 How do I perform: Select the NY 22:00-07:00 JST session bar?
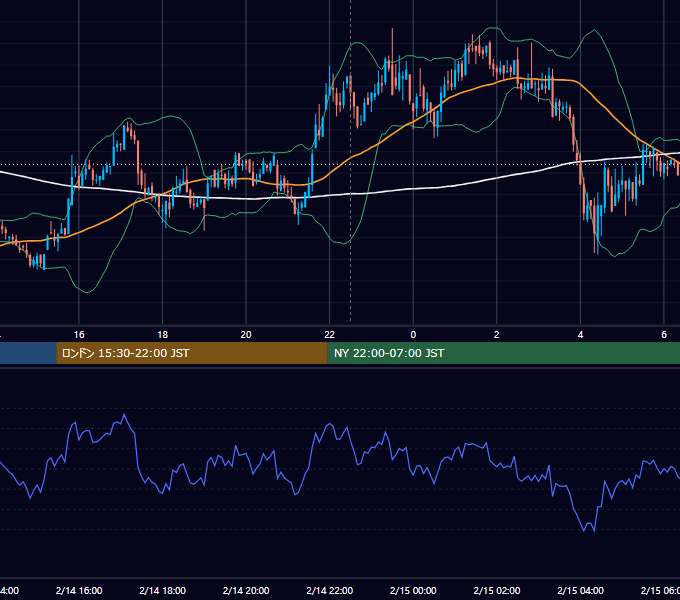tap(503, 353)
